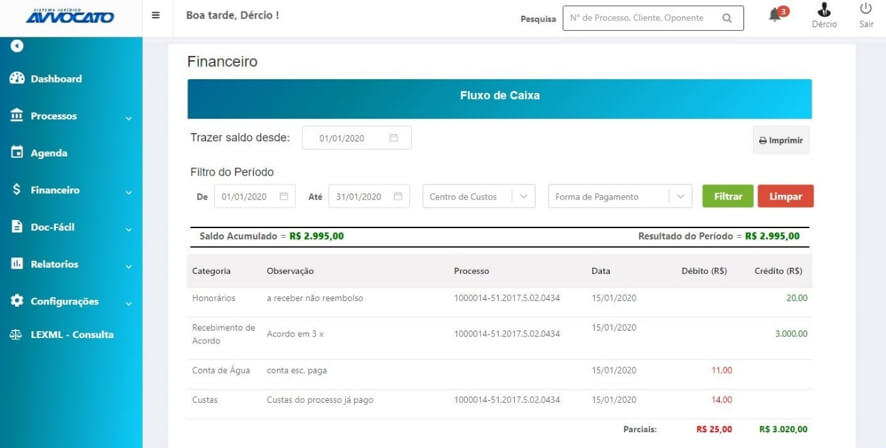Click the Configurações gear icon
Screen dimensions: 886x448
click(x=17, y=301)
